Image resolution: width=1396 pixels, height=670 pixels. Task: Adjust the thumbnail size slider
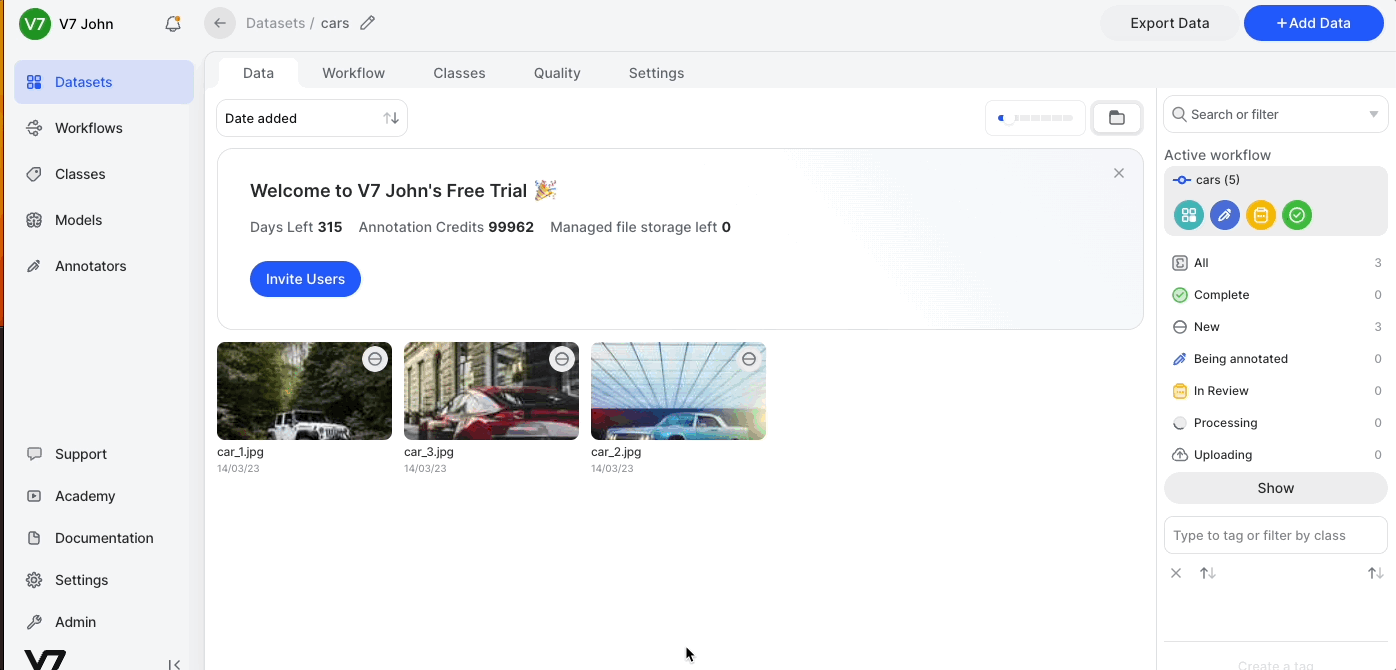pos(1035,118)
